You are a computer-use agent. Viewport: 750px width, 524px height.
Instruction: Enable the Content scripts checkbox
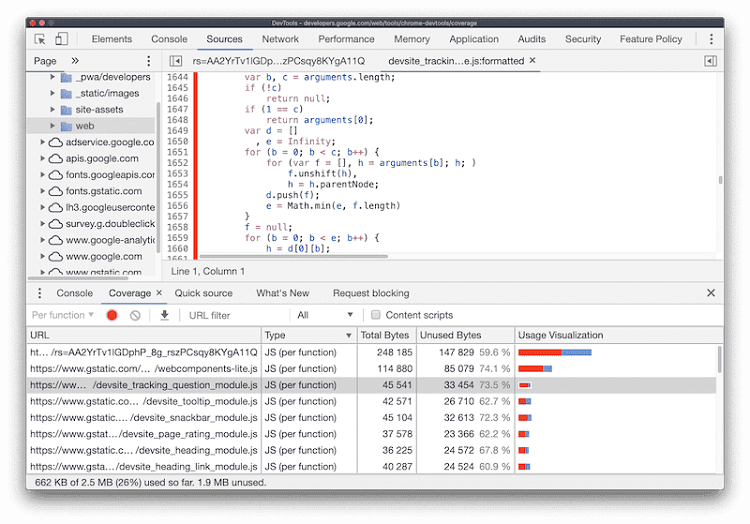pyautogui.click(x=375, y=315)
